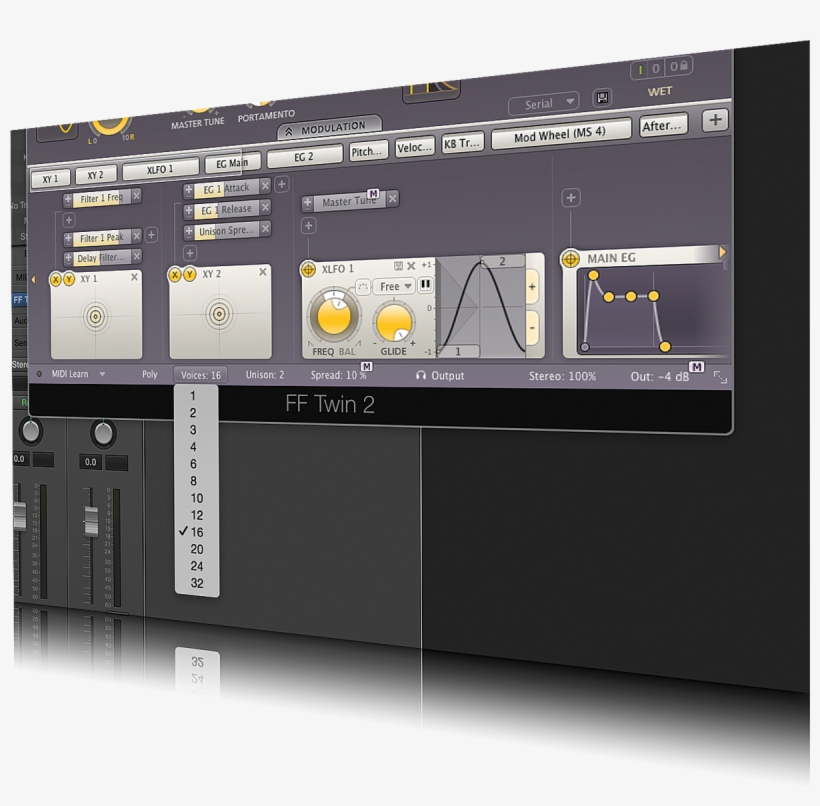Close the XLFO 1 modulation panel

[x=411, y=266]
